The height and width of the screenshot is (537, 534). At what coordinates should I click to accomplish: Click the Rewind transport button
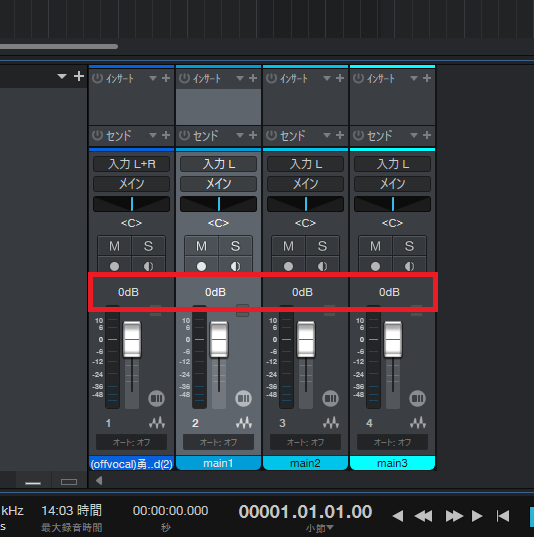[x=424, y=516]
